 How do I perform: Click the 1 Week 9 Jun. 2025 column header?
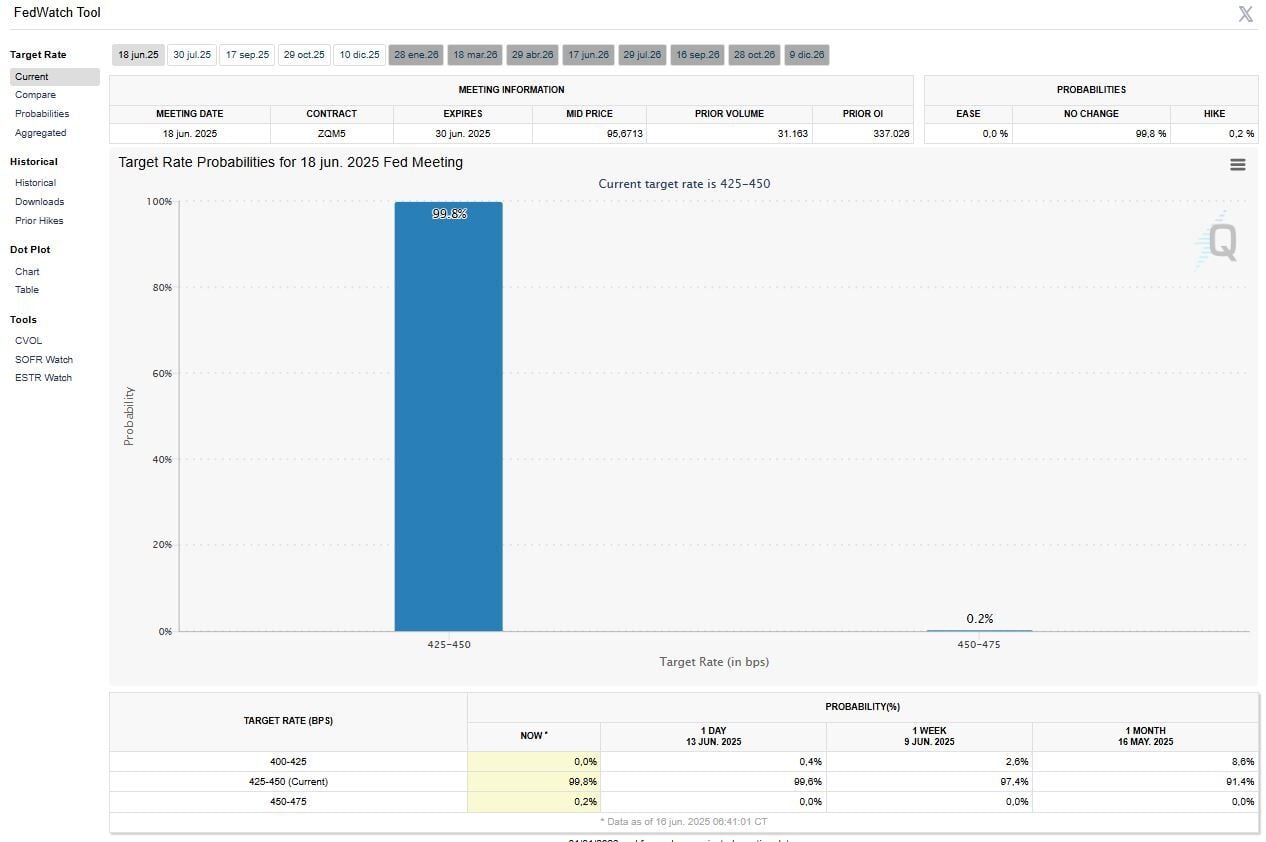[929, 736]
